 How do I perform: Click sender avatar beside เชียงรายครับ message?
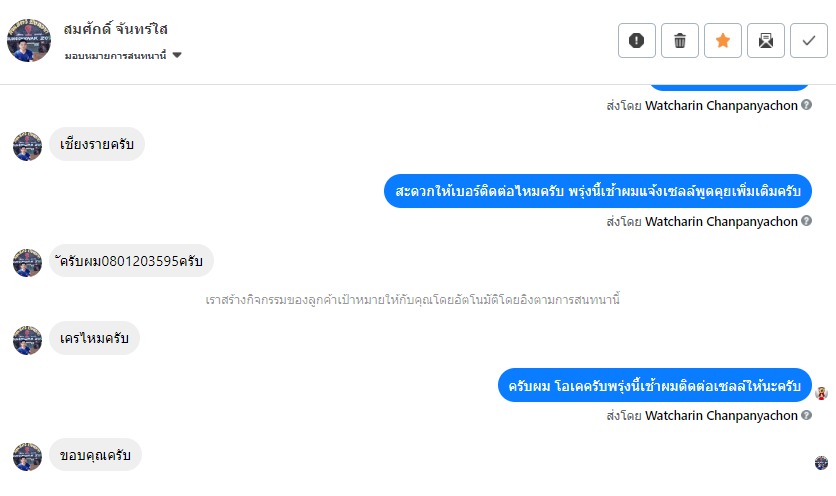27,146
